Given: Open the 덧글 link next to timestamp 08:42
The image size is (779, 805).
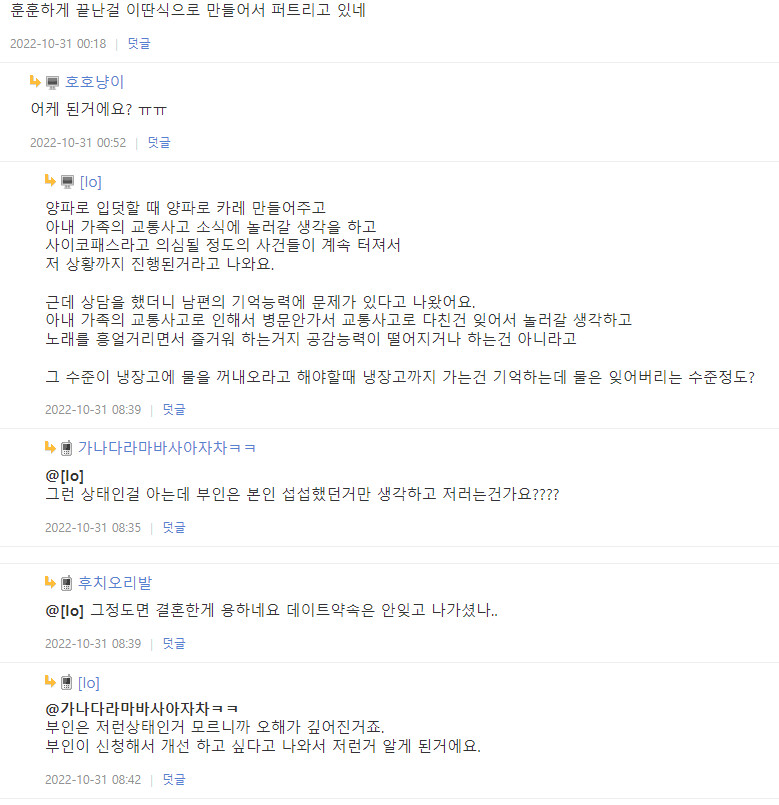Looking at the screenshot, I should pyautogui.click(x=173, y=778).
